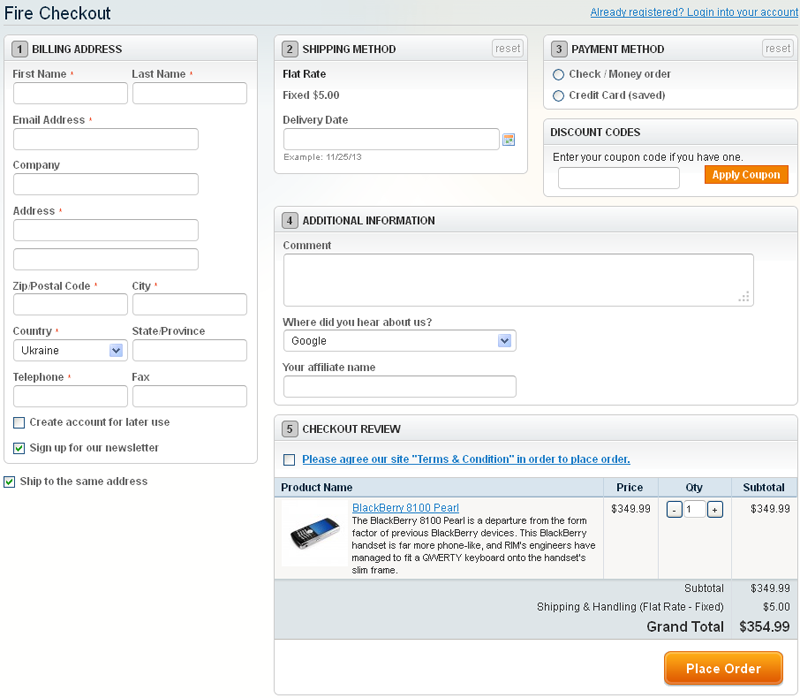The height and width of the screenshot is (698, 800).
Task: Check the Terms & Condition agreement box
Action: (289, 460)
